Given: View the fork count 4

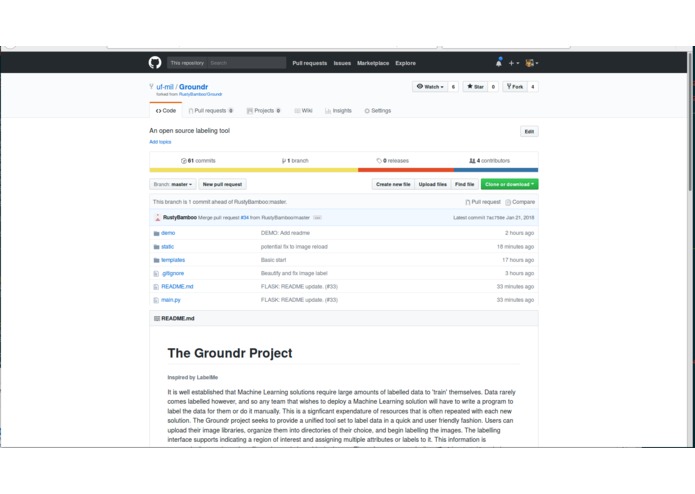Looking at the screenshot, I should coord(533,87).
